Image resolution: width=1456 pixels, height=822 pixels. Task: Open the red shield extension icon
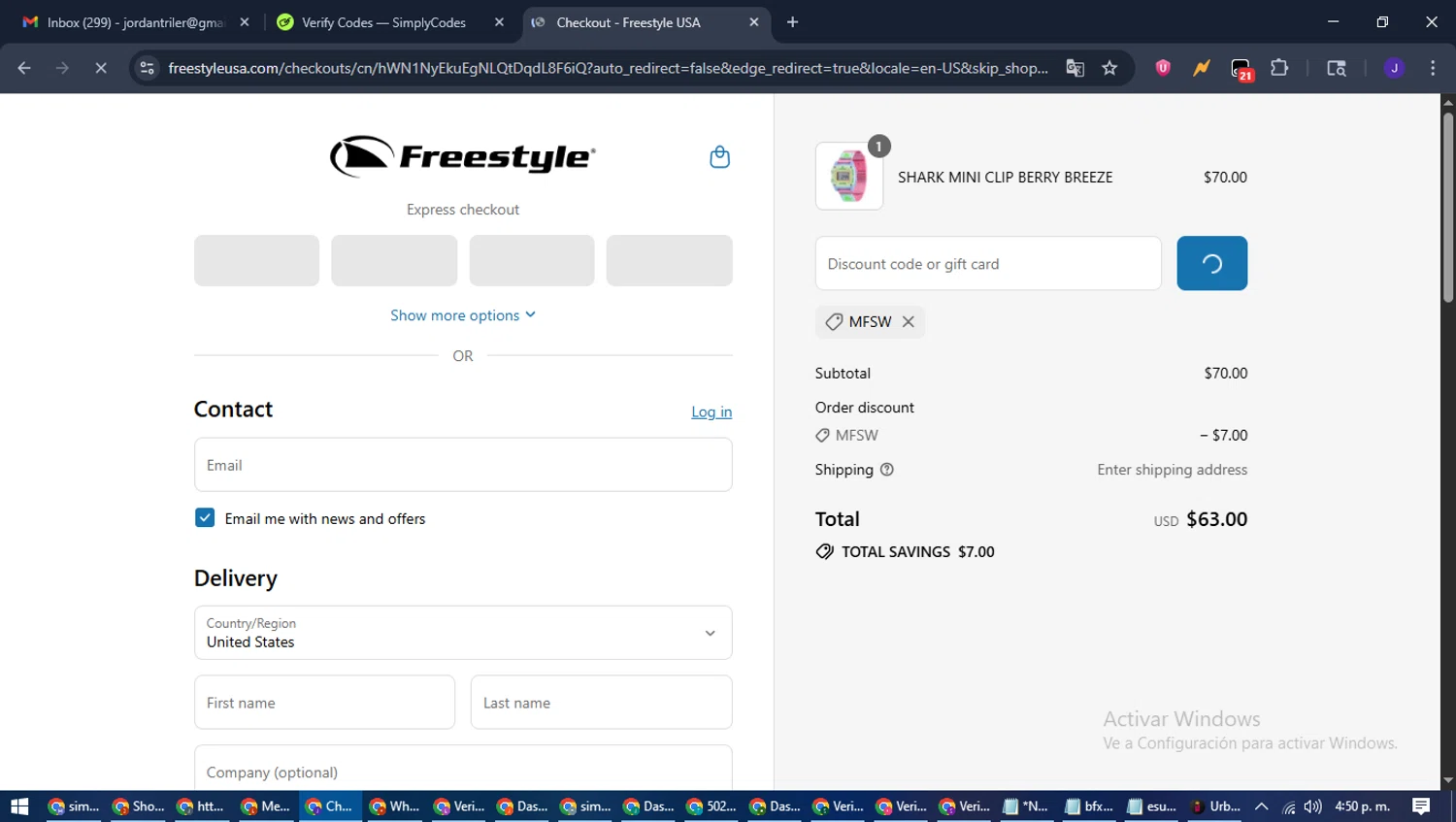(x=1163, y=68)
